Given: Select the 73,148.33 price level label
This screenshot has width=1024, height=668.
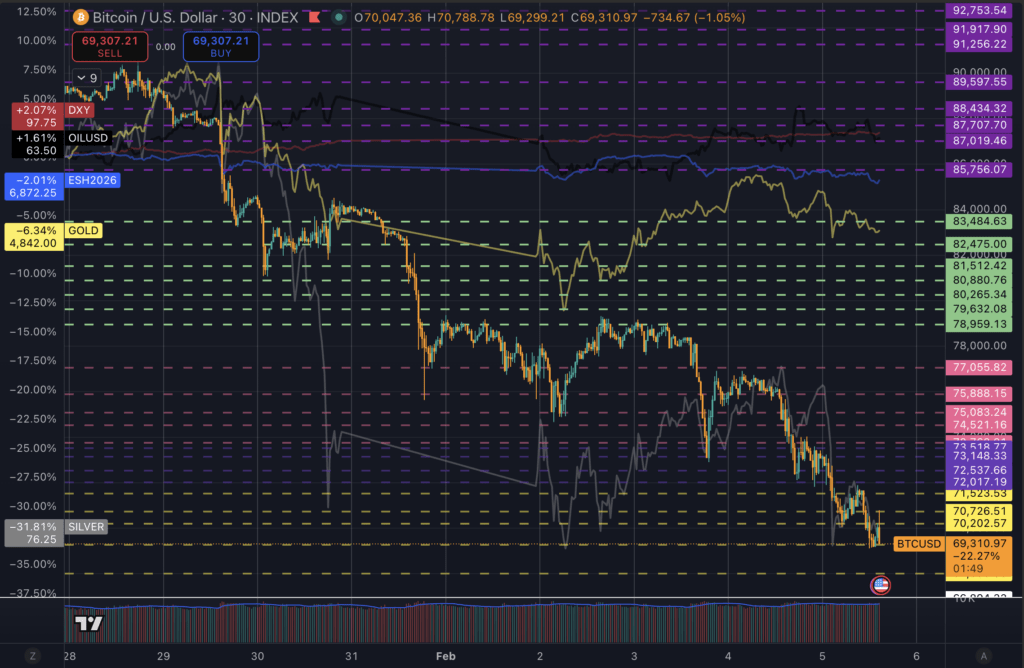Looking at the screenshot, I should pyautogui.click(x=979, y=456).
